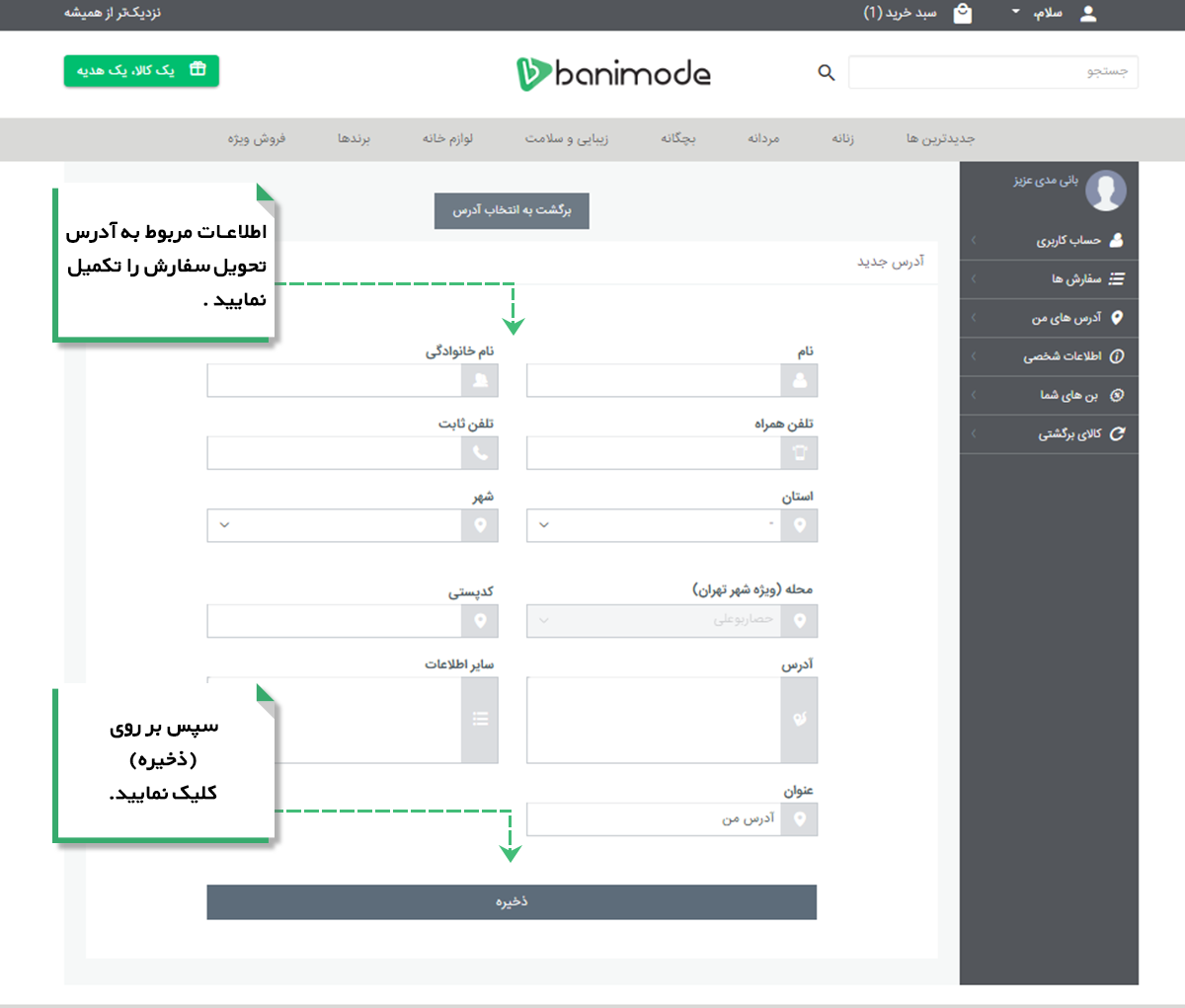This screenshot has width=1185, height=1008.
Task: Expand the سلام account menu arrow
Action: [1016, 13]
